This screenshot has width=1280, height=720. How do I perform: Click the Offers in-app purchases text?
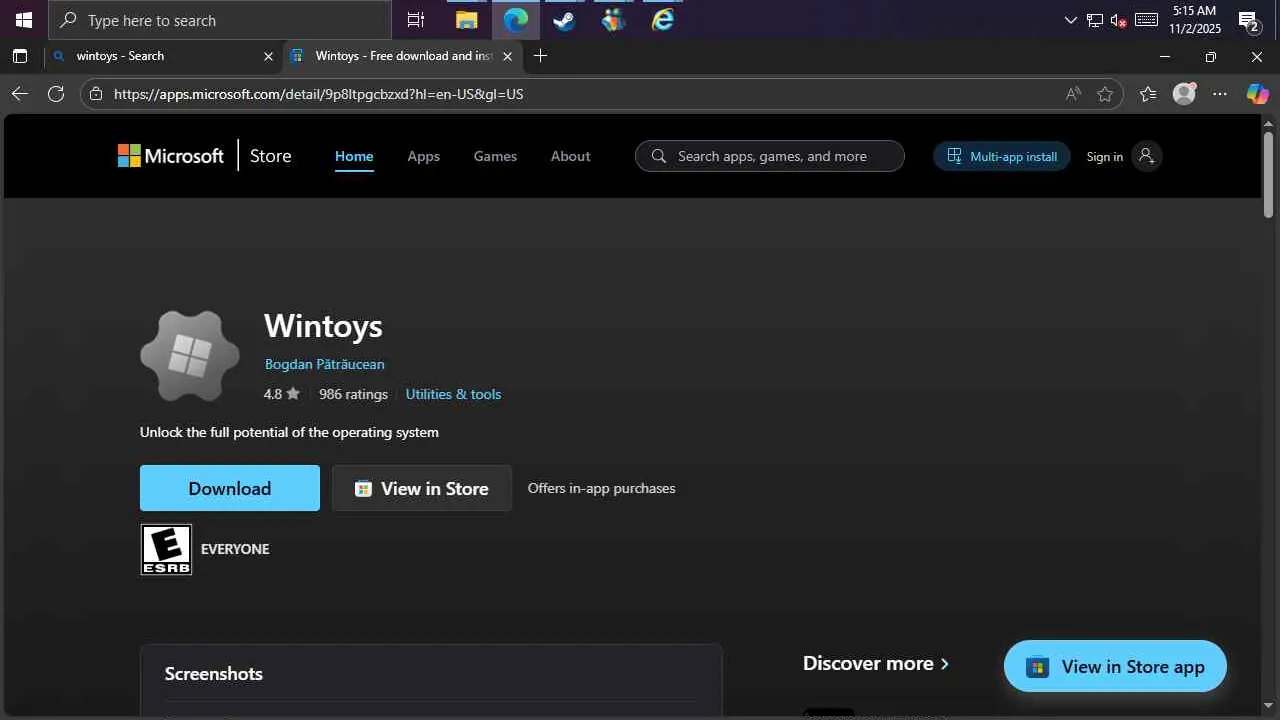coord(601,488)
